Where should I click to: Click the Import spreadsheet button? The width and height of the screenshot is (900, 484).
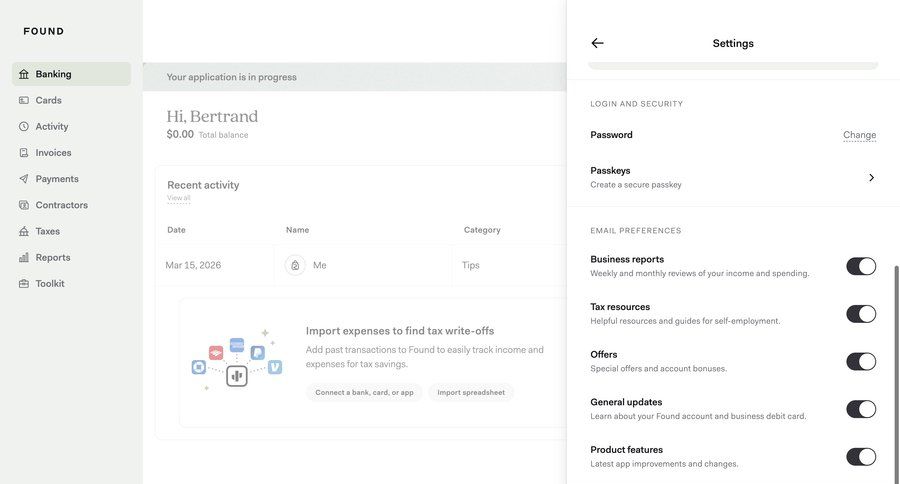471,393
